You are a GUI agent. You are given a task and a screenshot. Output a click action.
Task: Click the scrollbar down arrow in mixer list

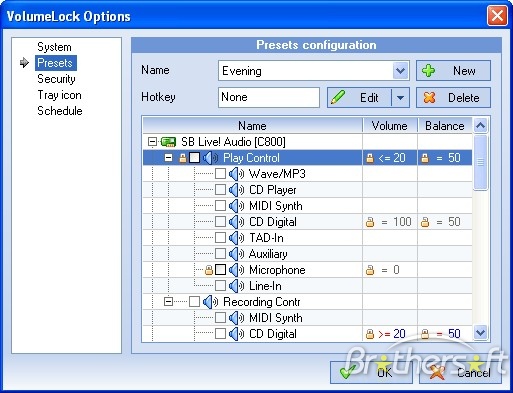click(x=480, y=333)
